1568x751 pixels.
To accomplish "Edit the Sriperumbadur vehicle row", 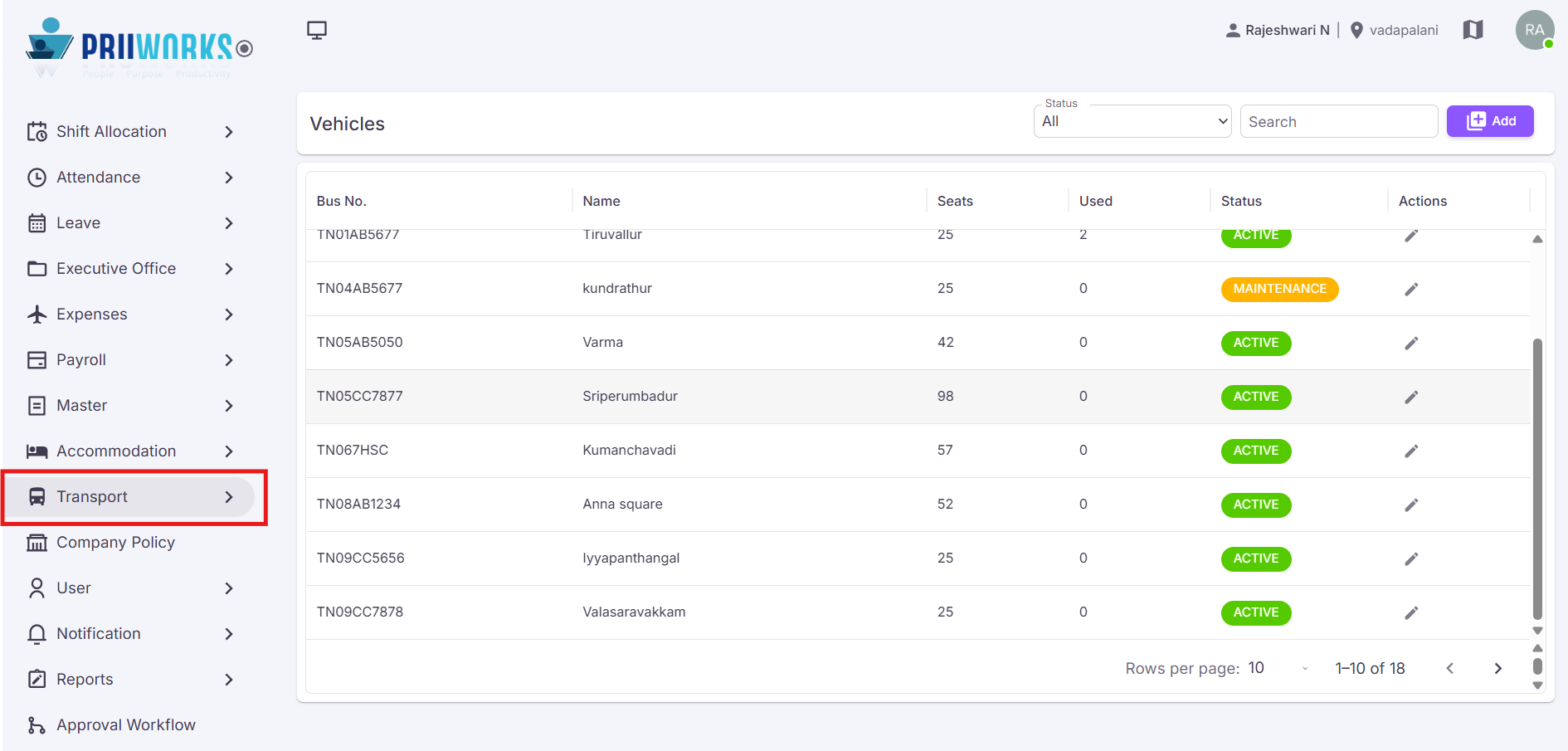I will [1411, 397].
